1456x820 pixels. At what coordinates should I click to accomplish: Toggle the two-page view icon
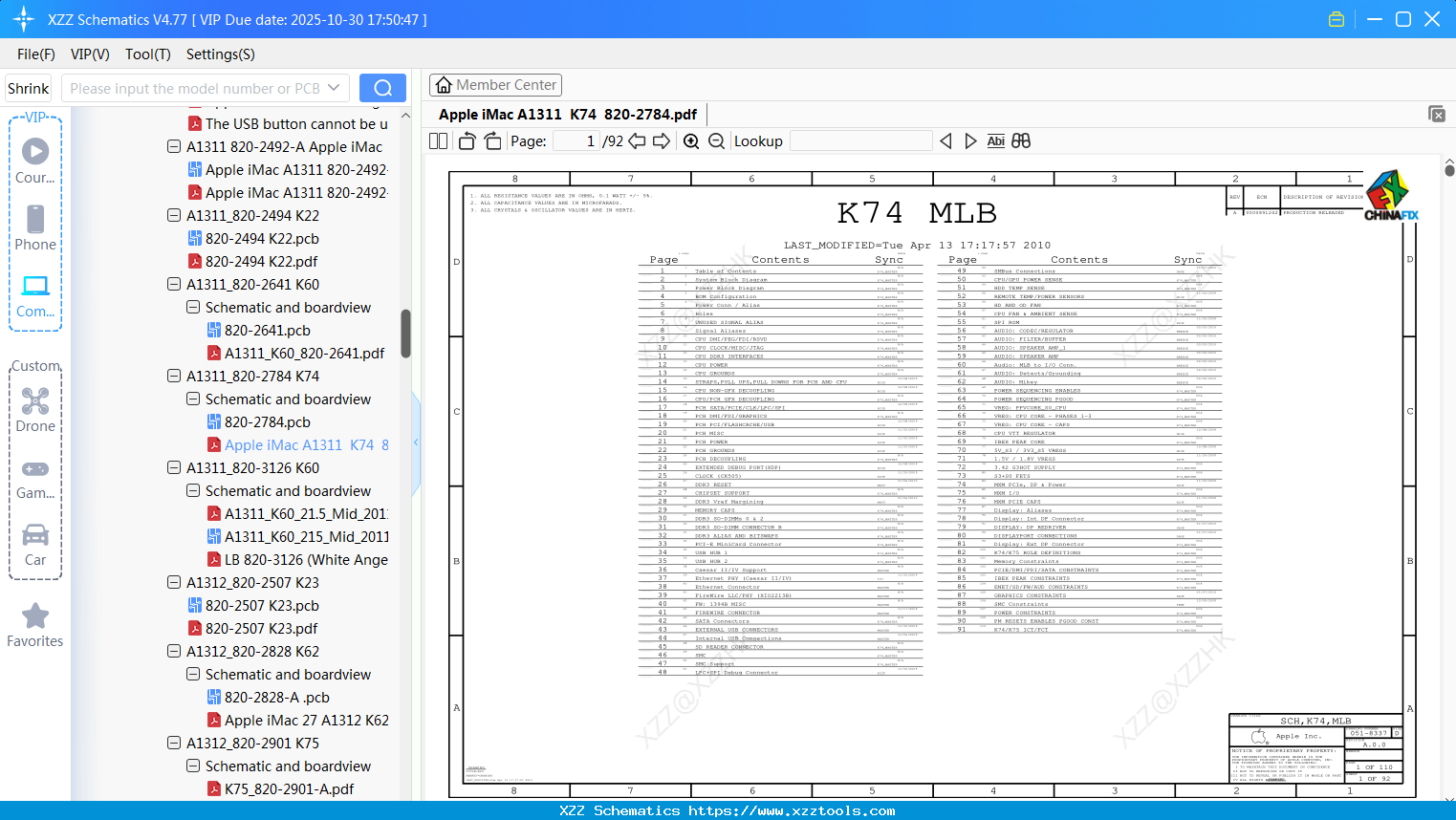click(x=439, y=141)
